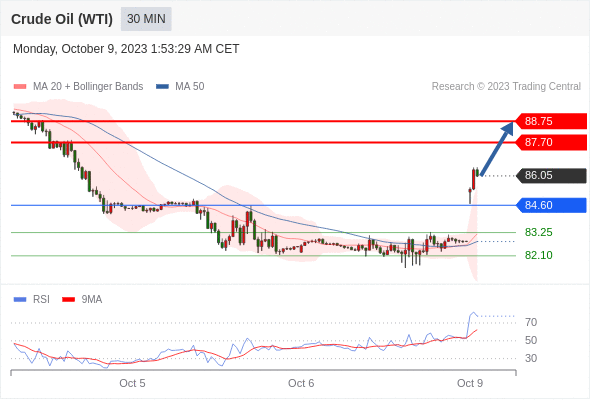Viewport: 590px width, 400px height.
Task: Click the Crude Oil (WTI) title
Action: tap(62, 19)
